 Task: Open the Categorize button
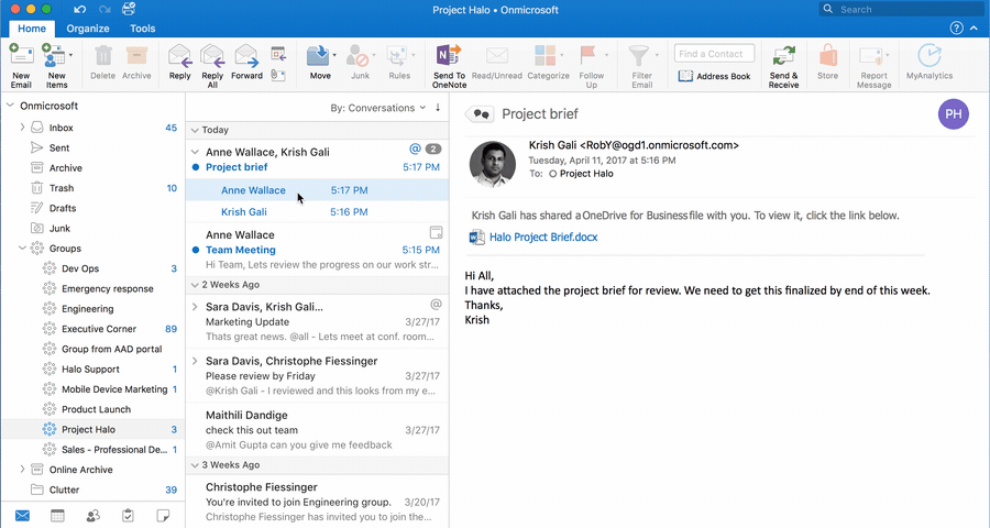[x=548, y=63]
